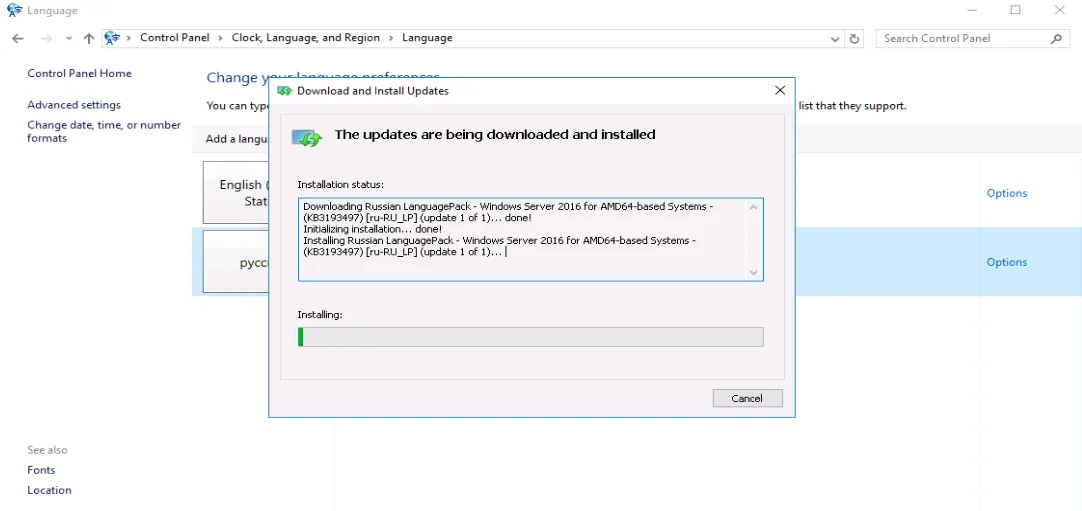Click the Language icon in window title bar
Image resolution: width=1082 pixels, height=511 pixels.
pos(14,10)
